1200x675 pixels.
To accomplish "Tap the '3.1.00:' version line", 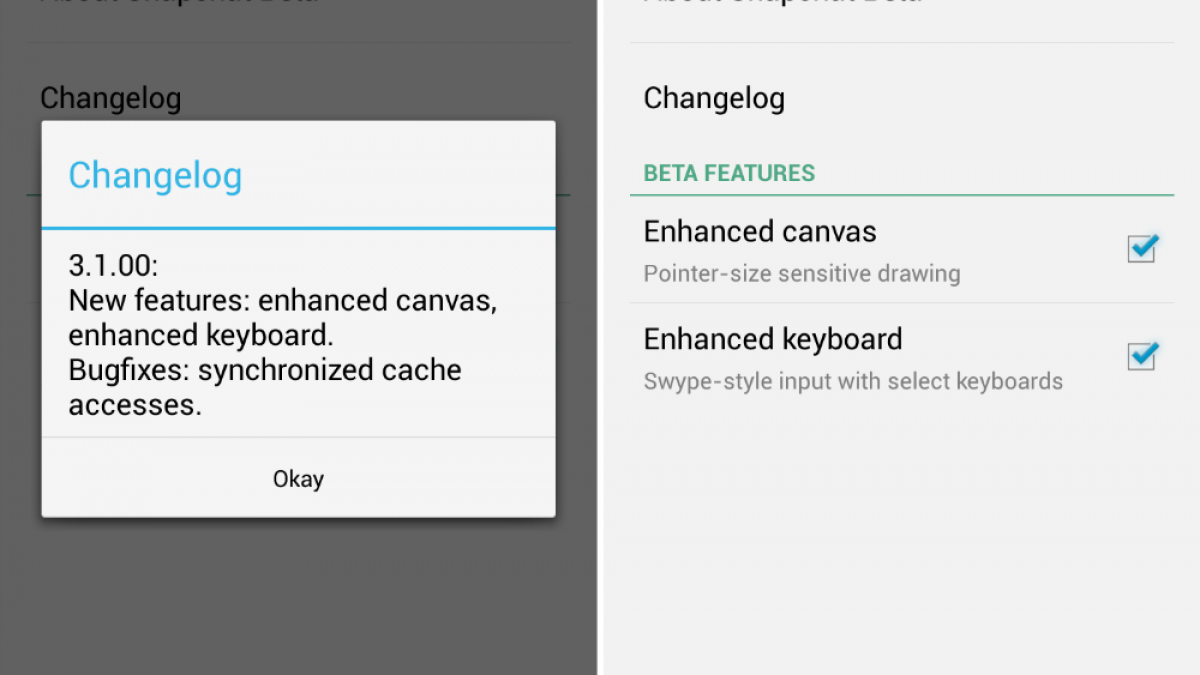I will click(x=114, y=265).
